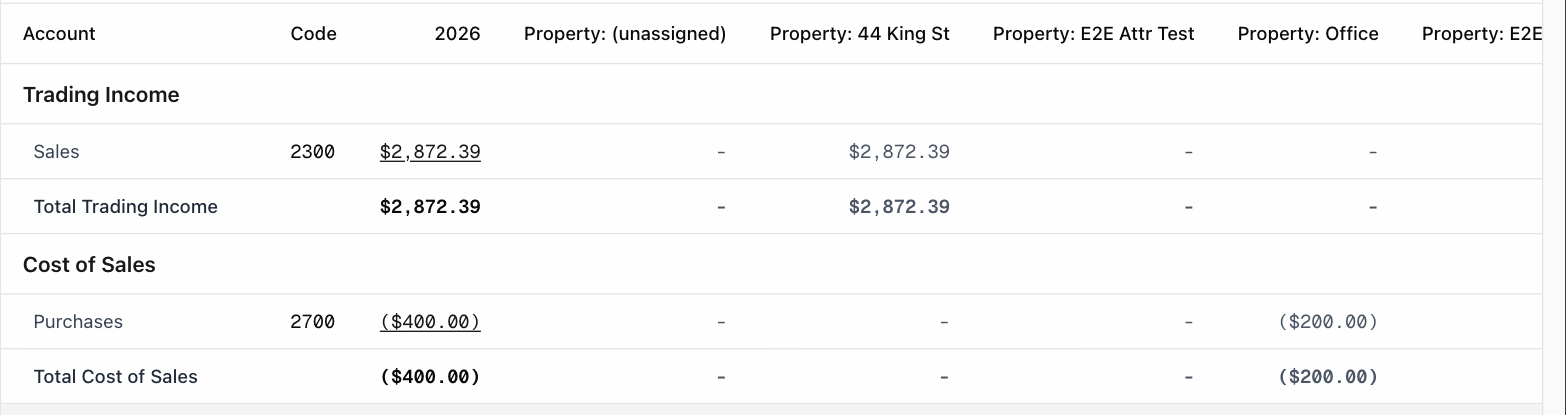Click the Code column header
The width and height of the screenshot is (1566, 415).
[313, 34]
